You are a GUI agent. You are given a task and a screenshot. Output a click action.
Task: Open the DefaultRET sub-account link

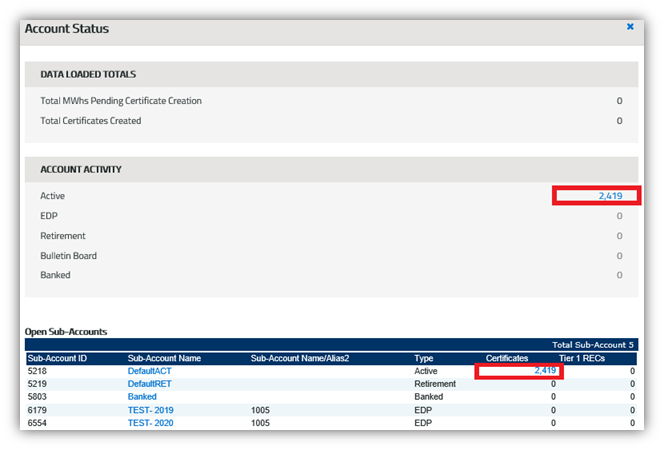(151, 384)
